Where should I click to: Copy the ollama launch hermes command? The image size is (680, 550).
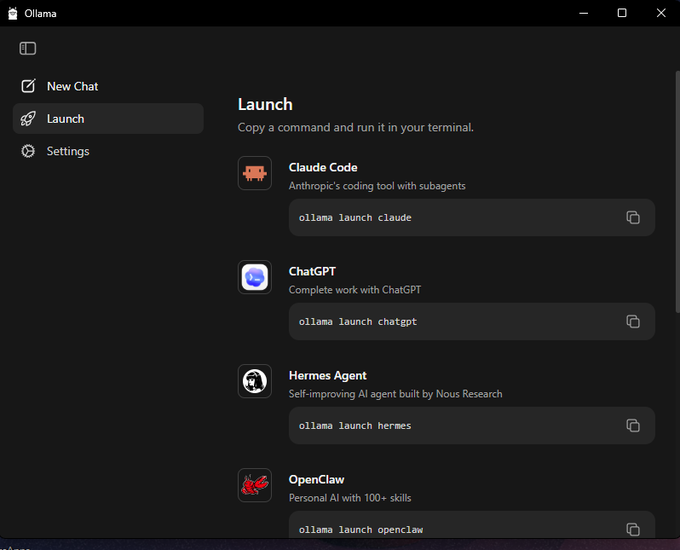(633, 426)
